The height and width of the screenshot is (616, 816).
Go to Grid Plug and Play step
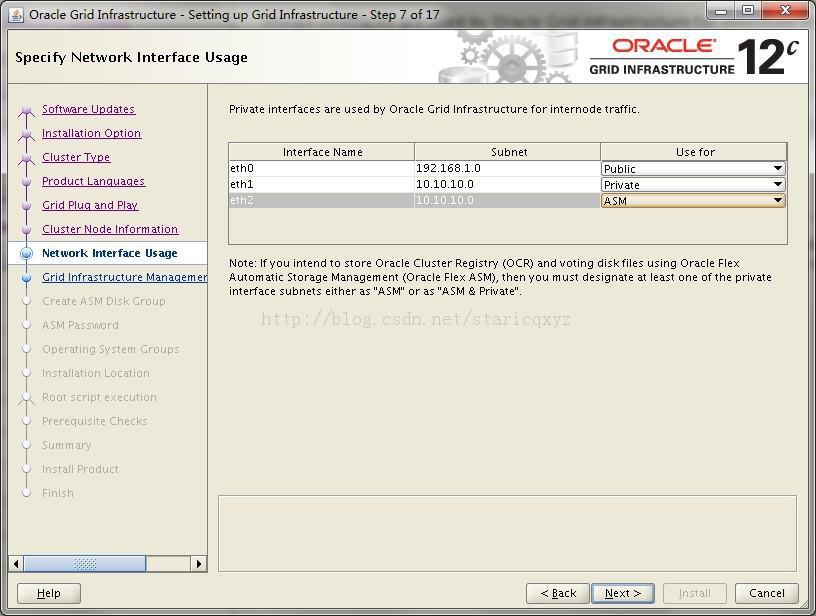[x=90, y=205]
